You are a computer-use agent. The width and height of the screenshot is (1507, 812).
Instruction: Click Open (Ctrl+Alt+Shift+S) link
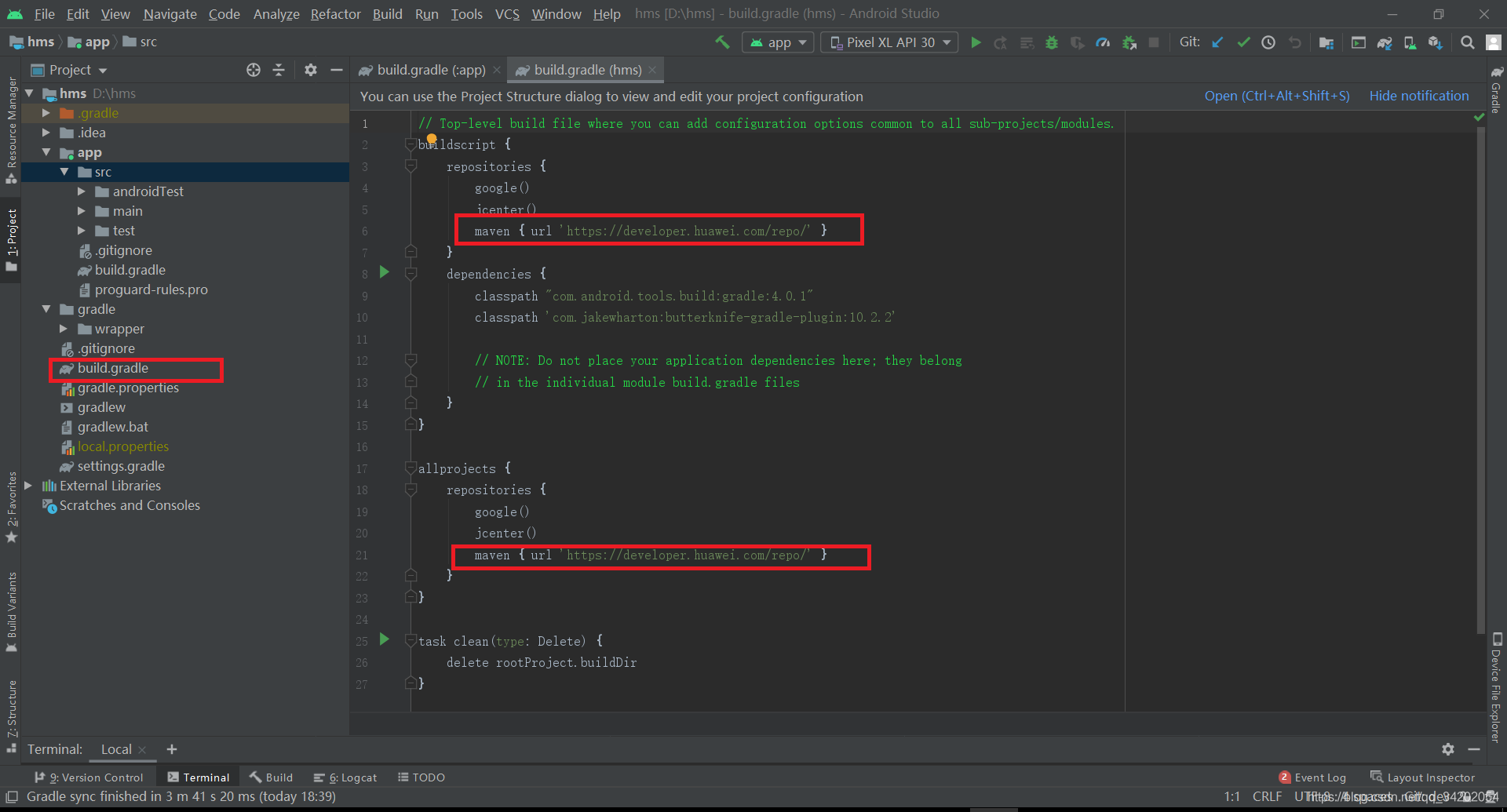point(1277,96)
